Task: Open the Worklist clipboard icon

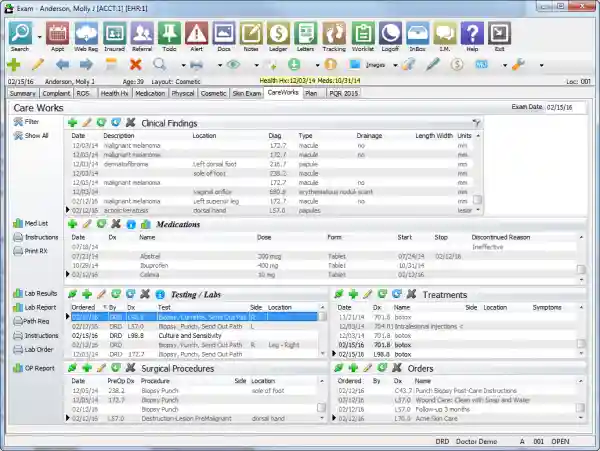Action: [x=363, y=33]
